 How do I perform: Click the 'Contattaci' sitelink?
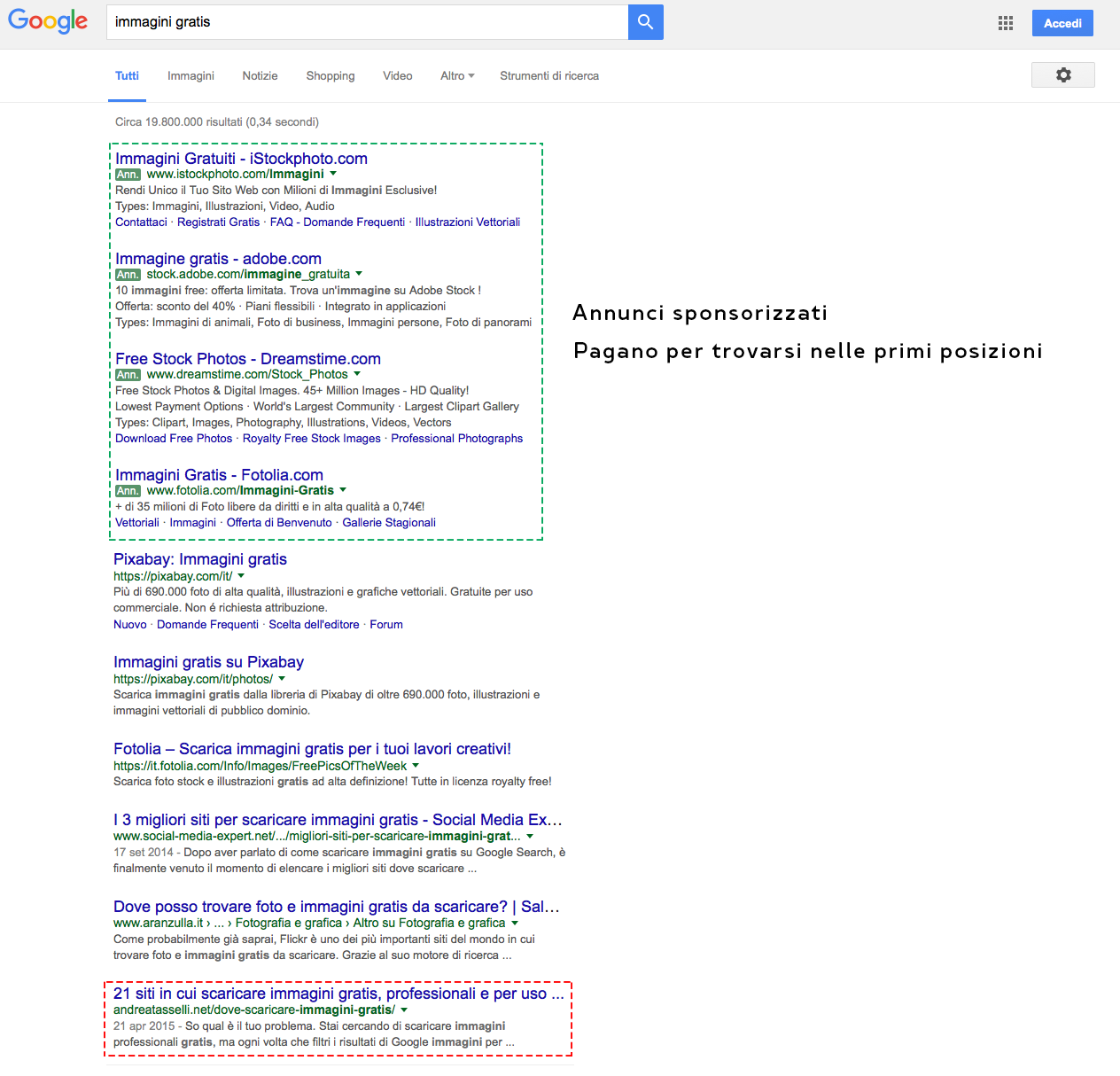(x=141, y=222)
